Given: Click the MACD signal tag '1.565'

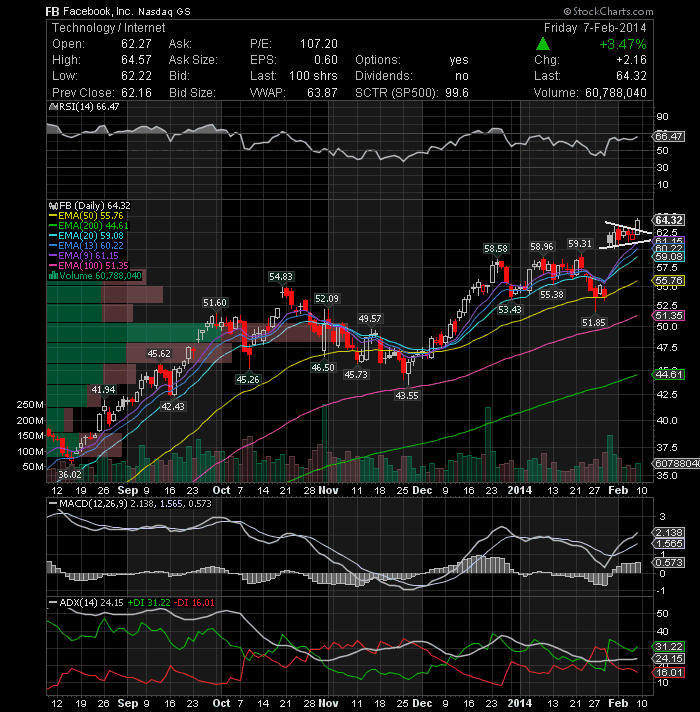Looking at the screenshot, I should click(x=669, y=544).
